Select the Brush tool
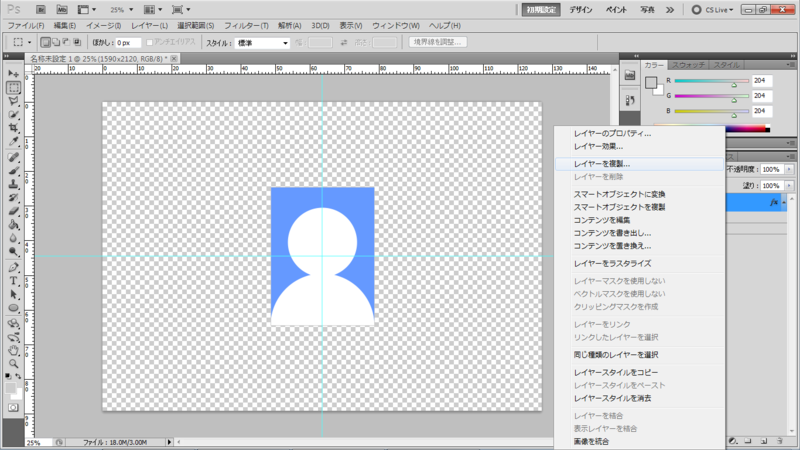The image size is (800, 450). tap(13, 171)
